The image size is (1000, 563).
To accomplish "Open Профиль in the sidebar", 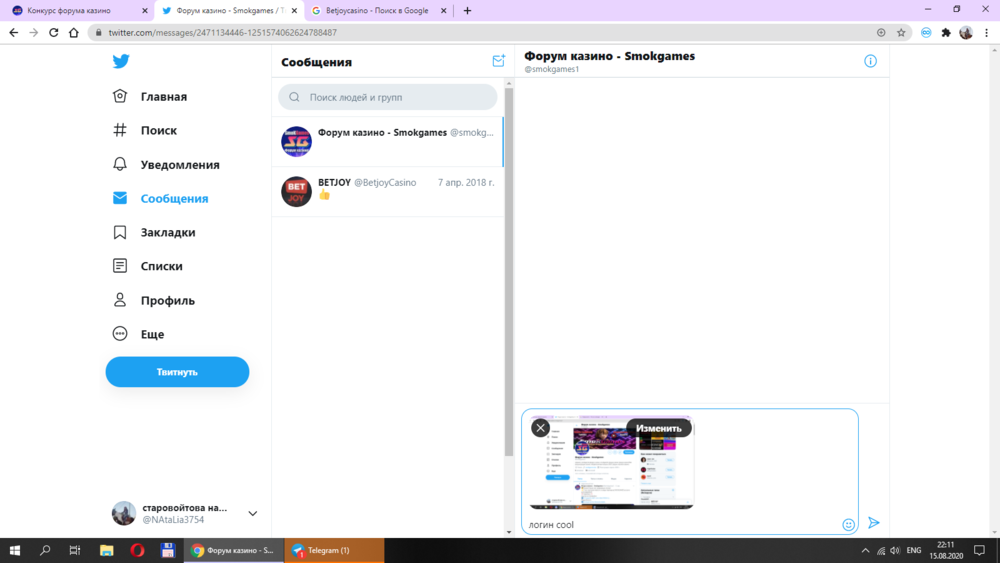I will coord(153,300).
